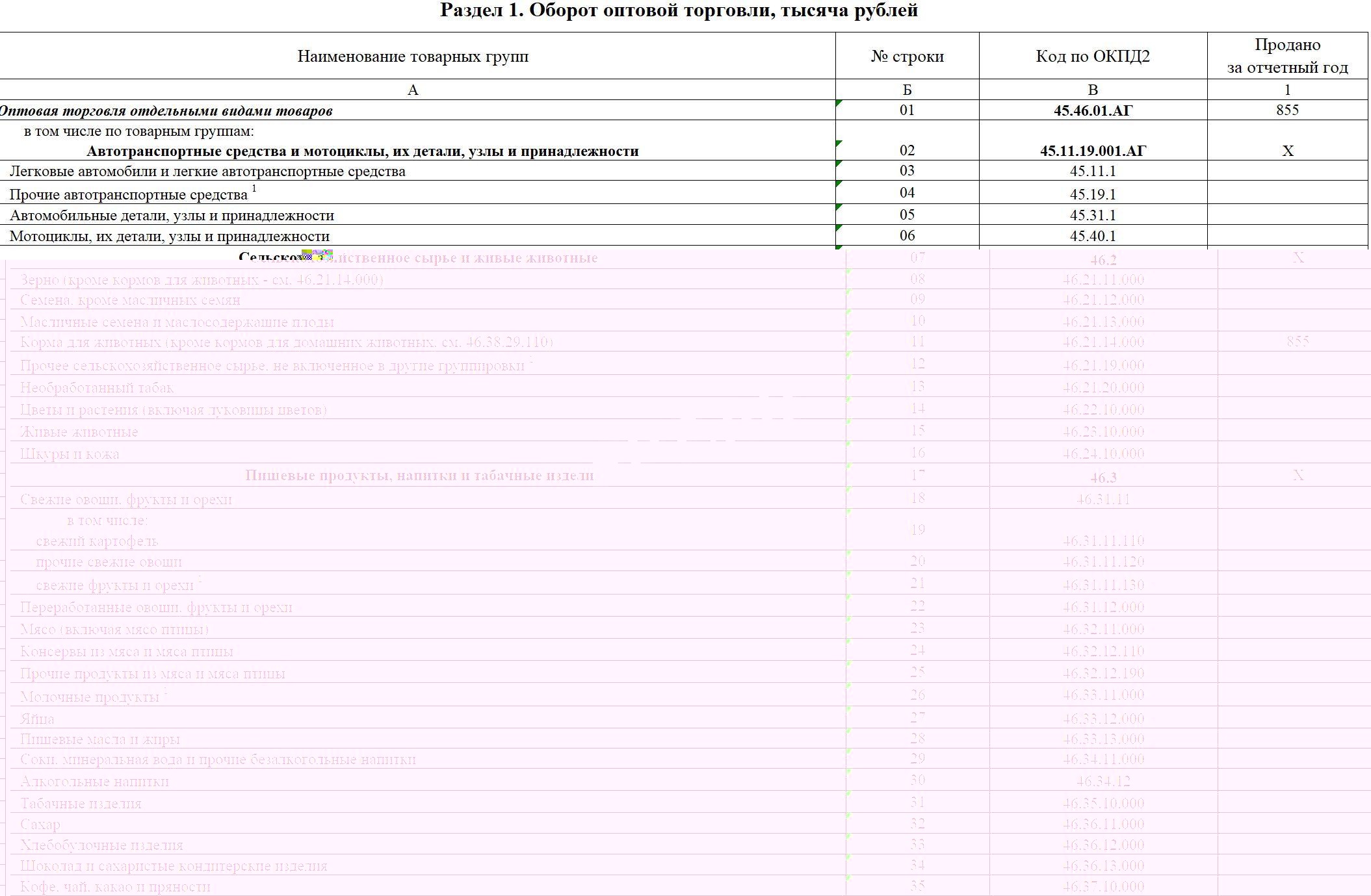The height and width of the screenshot is (896, 1371).
Task: Click value 855 in row 01
Action: tap(1287, 110)
